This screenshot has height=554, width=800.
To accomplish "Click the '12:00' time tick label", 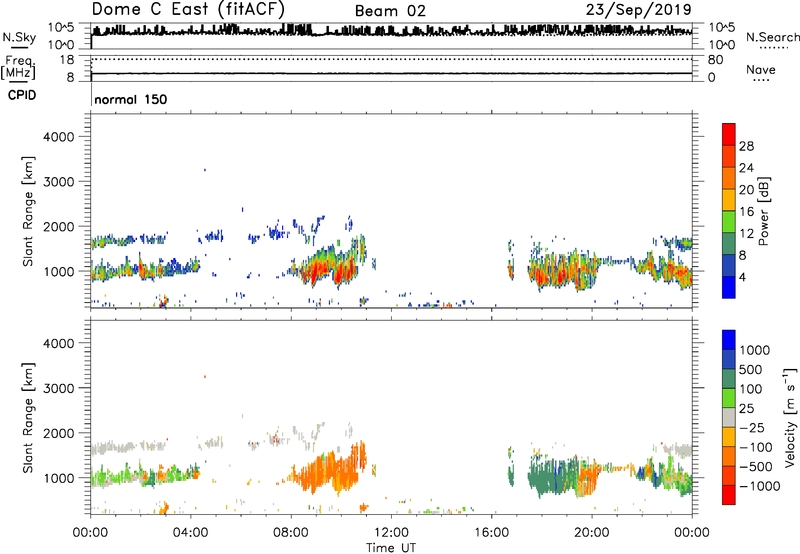I will coord(391,533).
